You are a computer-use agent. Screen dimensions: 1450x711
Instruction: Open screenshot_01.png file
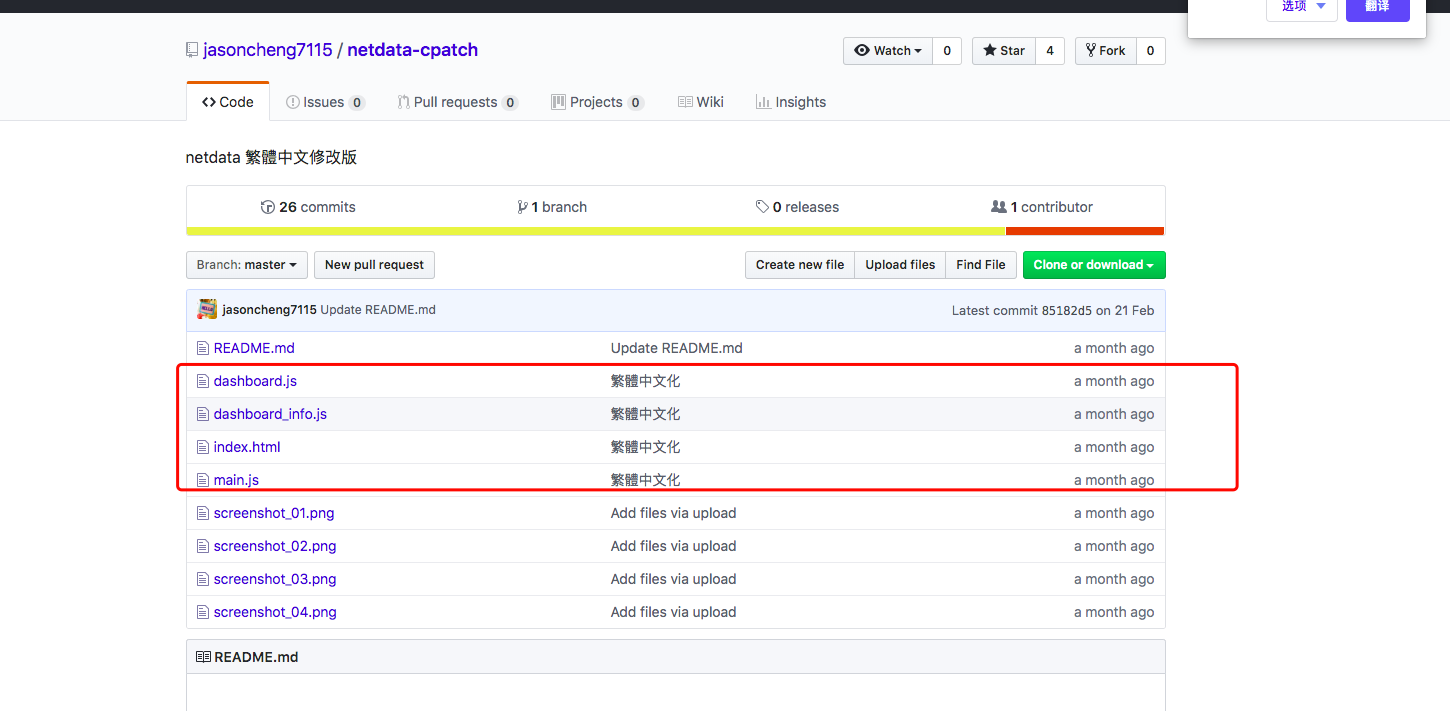[274, 513]
